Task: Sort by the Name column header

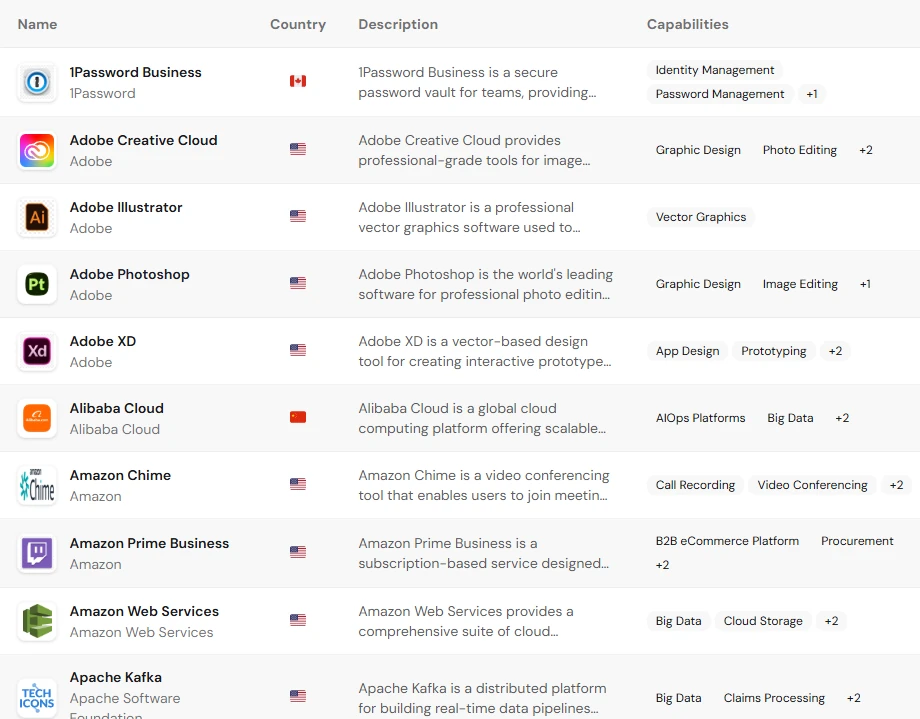Action: (38, 24)
